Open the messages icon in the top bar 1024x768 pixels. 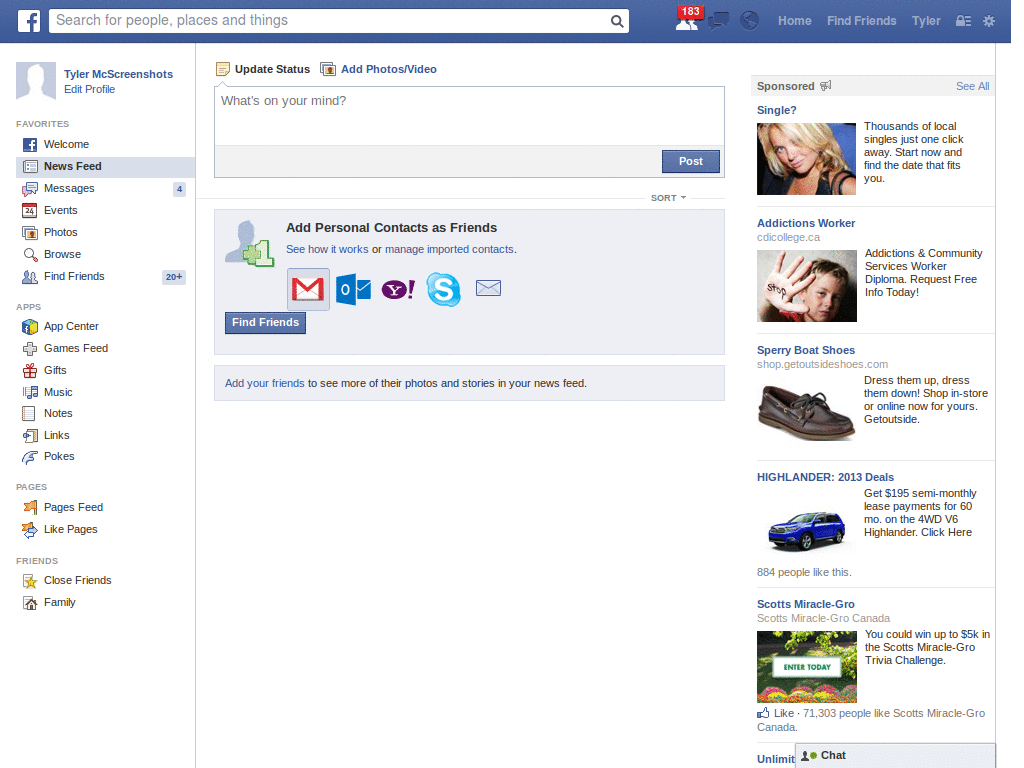(x=718, y=21)
